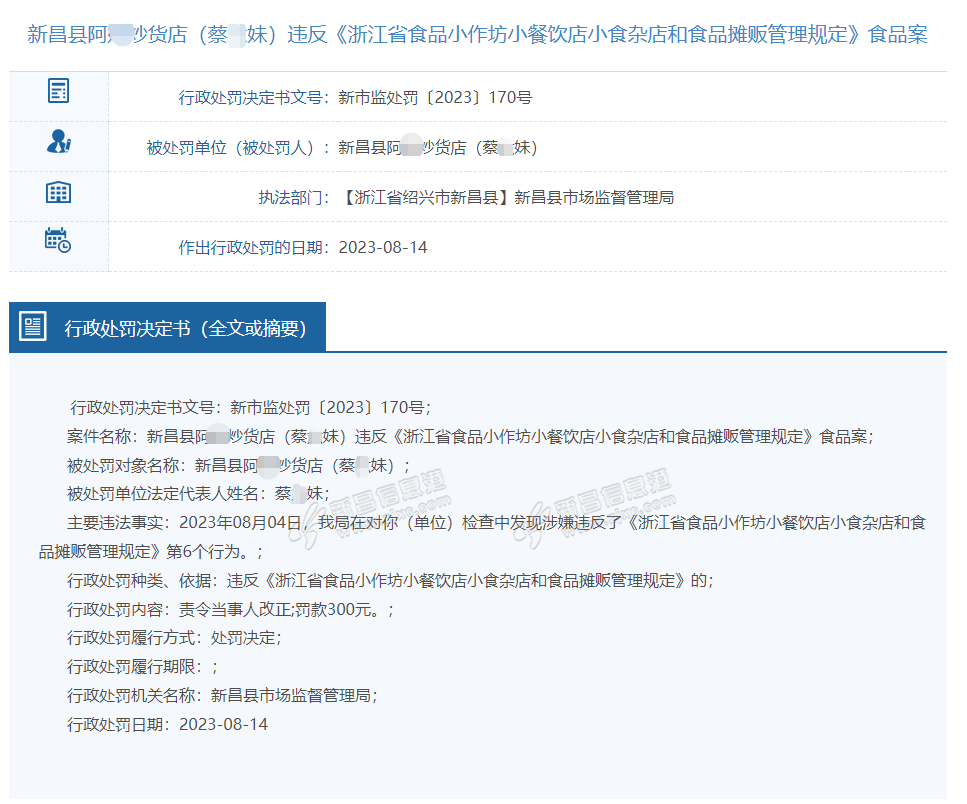Click the 行政处罚日期 line at the bottom
The width and height of the screenshot is (967, 804).
coord(167,724)
